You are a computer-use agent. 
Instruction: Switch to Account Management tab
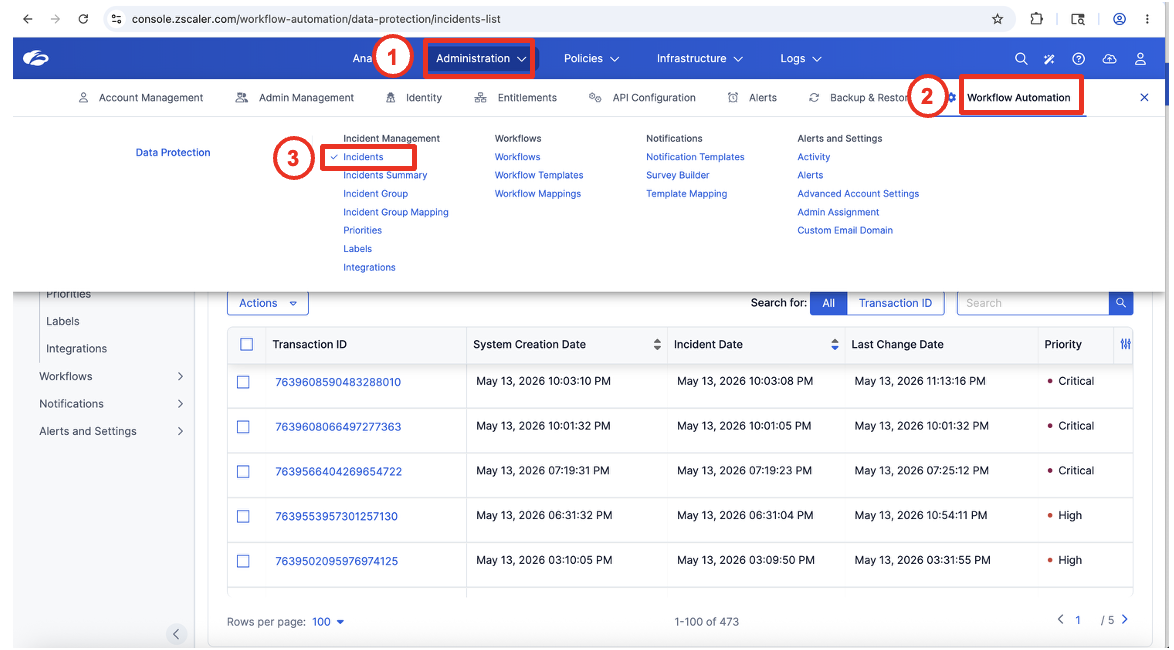click(x=141, y=97)
